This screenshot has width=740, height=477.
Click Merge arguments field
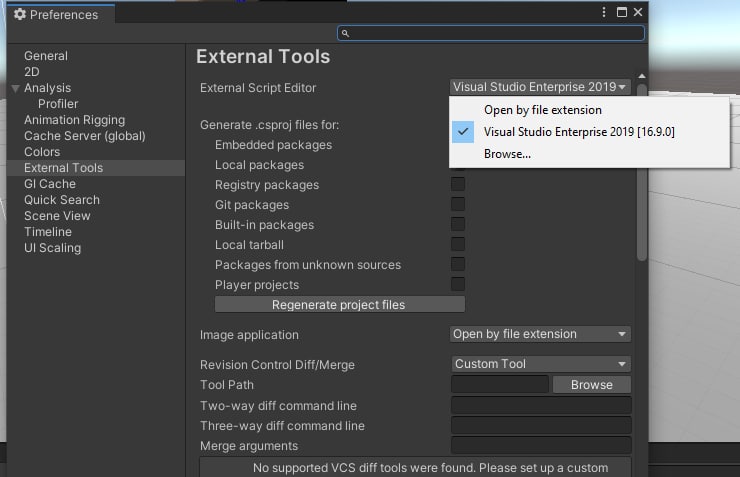[541, 445]
